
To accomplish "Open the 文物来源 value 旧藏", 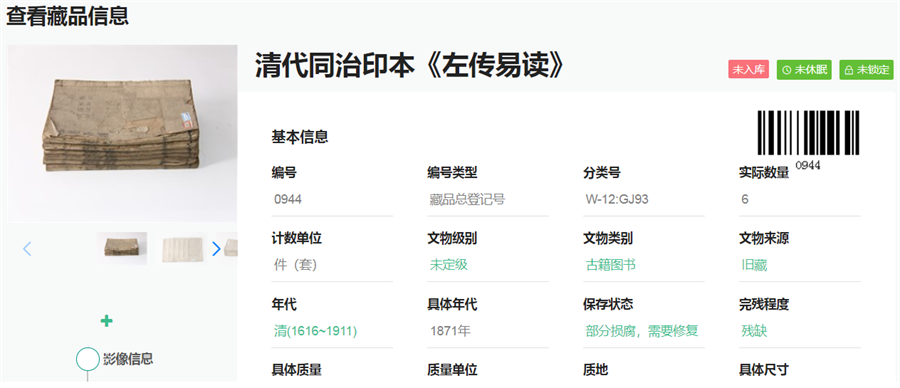I will click(x=754, y=265).
